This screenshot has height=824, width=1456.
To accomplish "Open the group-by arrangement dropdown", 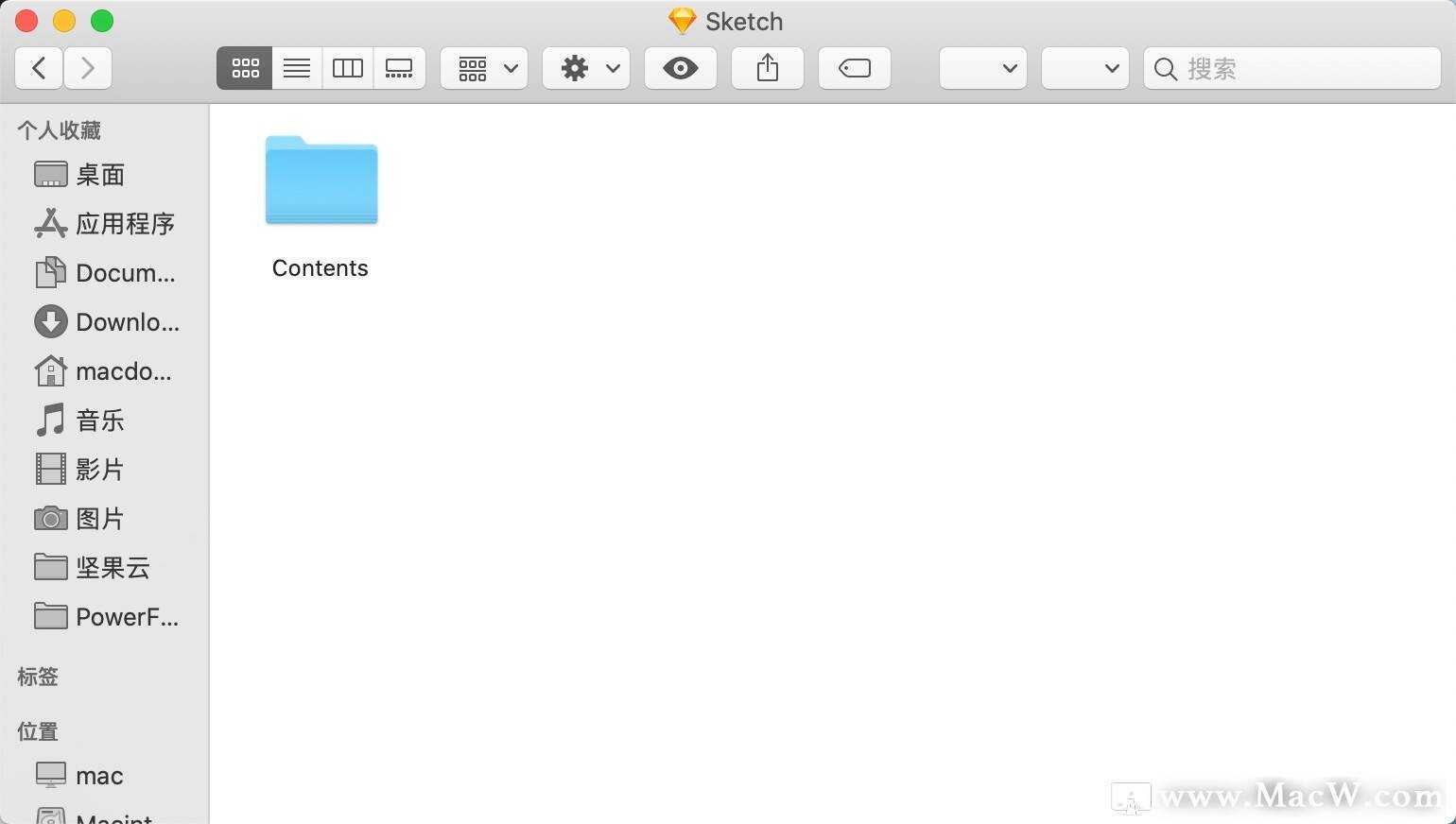I will pos(484,68).
